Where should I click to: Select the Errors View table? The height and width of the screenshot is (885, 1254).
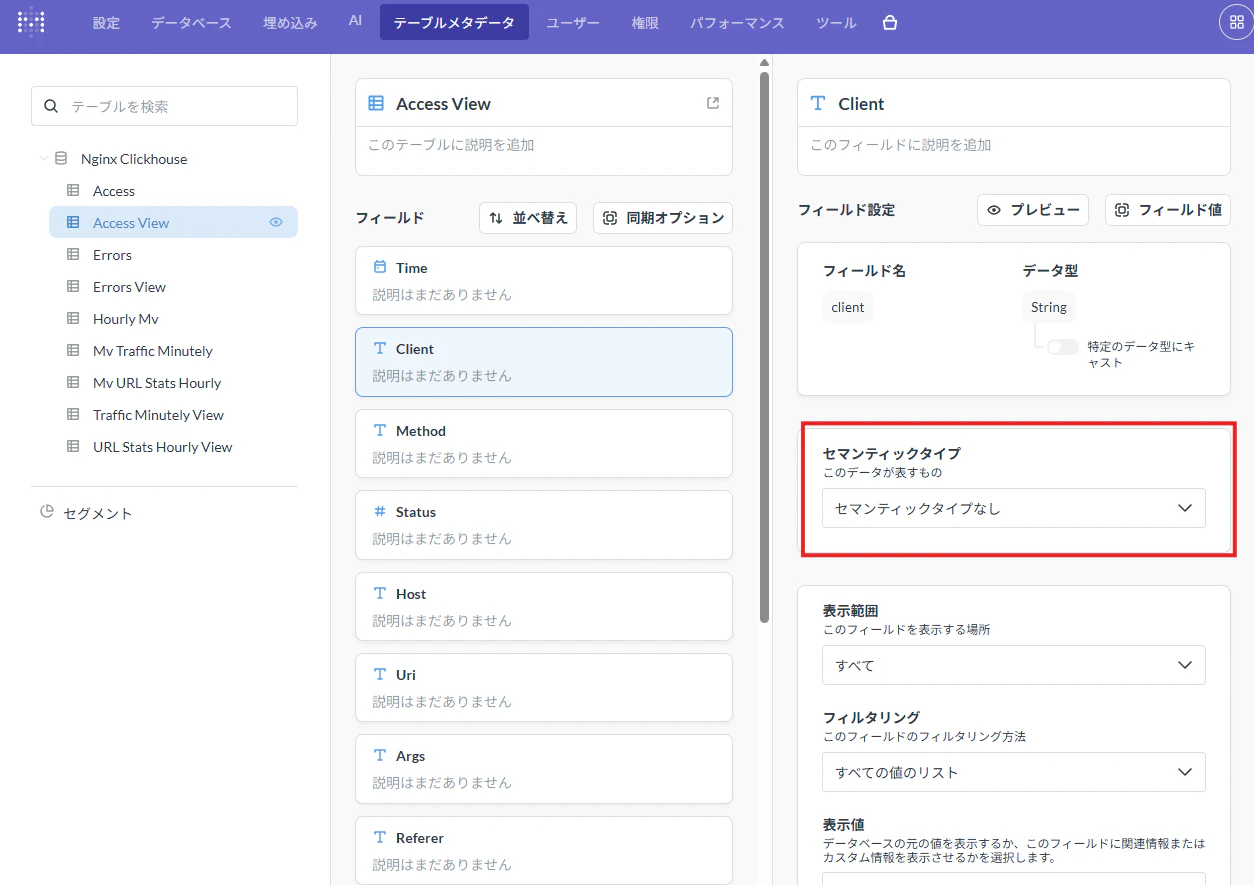[173, 286]
